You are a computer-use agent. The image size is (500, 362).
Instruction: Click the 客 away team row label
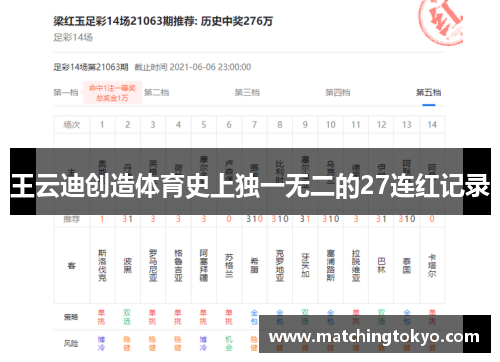(72, 266)
